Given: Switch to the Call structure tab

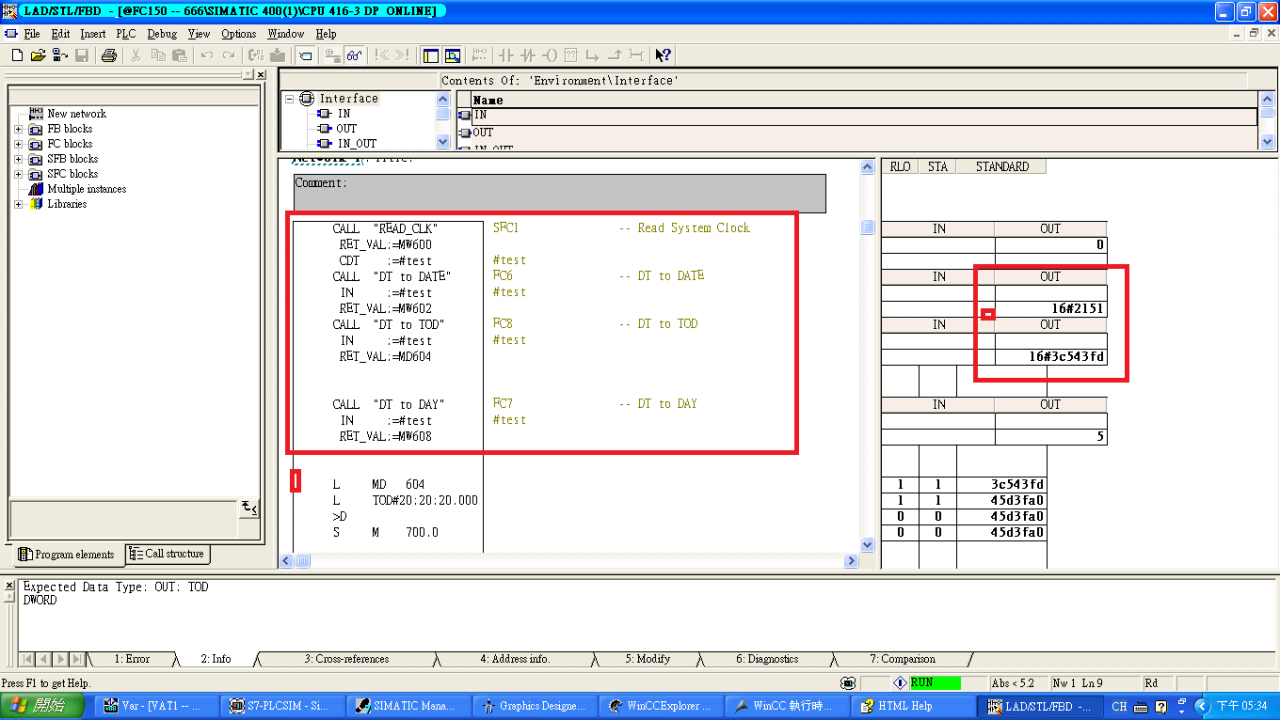Looking at the screenshot, I should [167, 553].
